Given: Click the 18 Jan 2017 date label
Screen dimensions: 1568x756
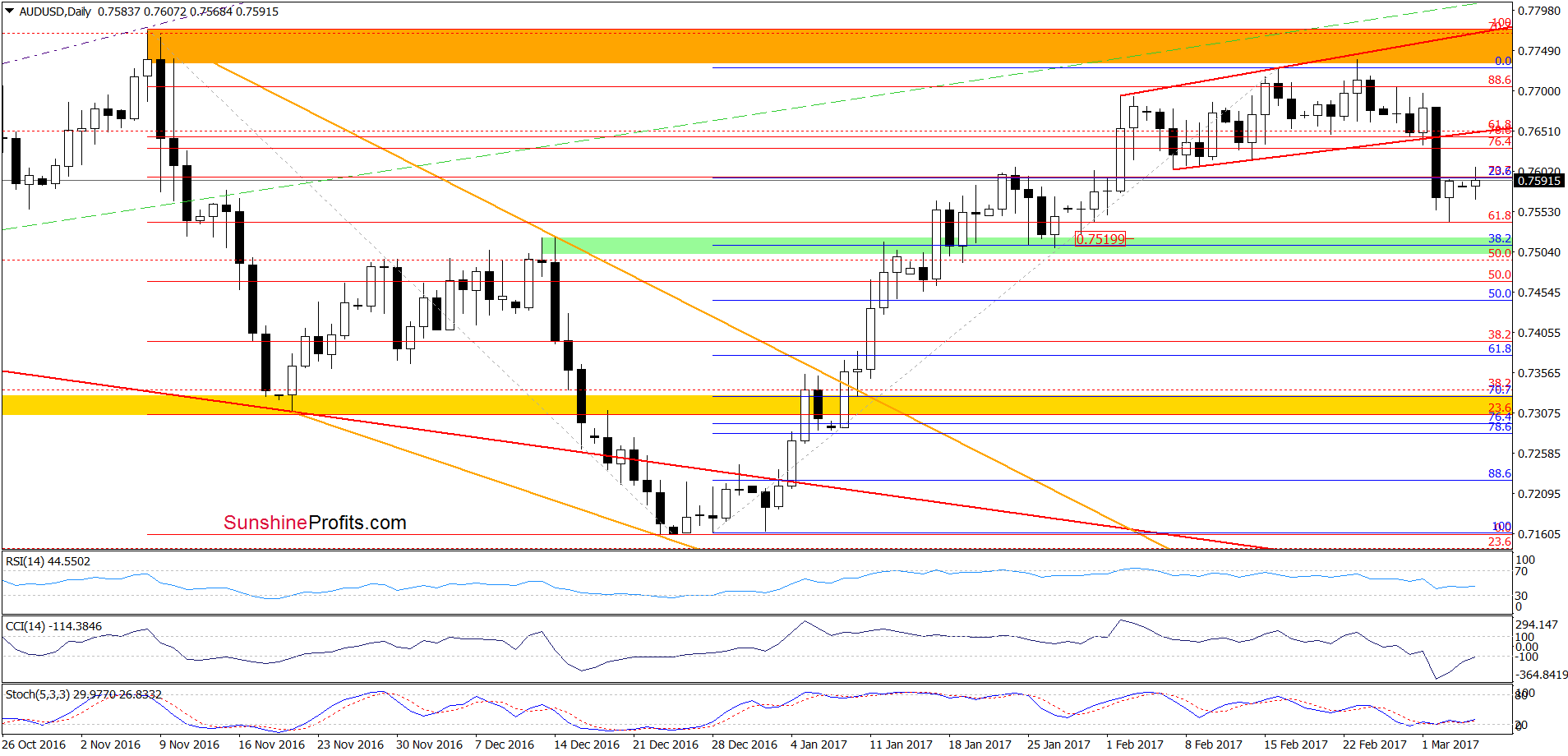Looking at the screenshot, I should coord(980,744).
